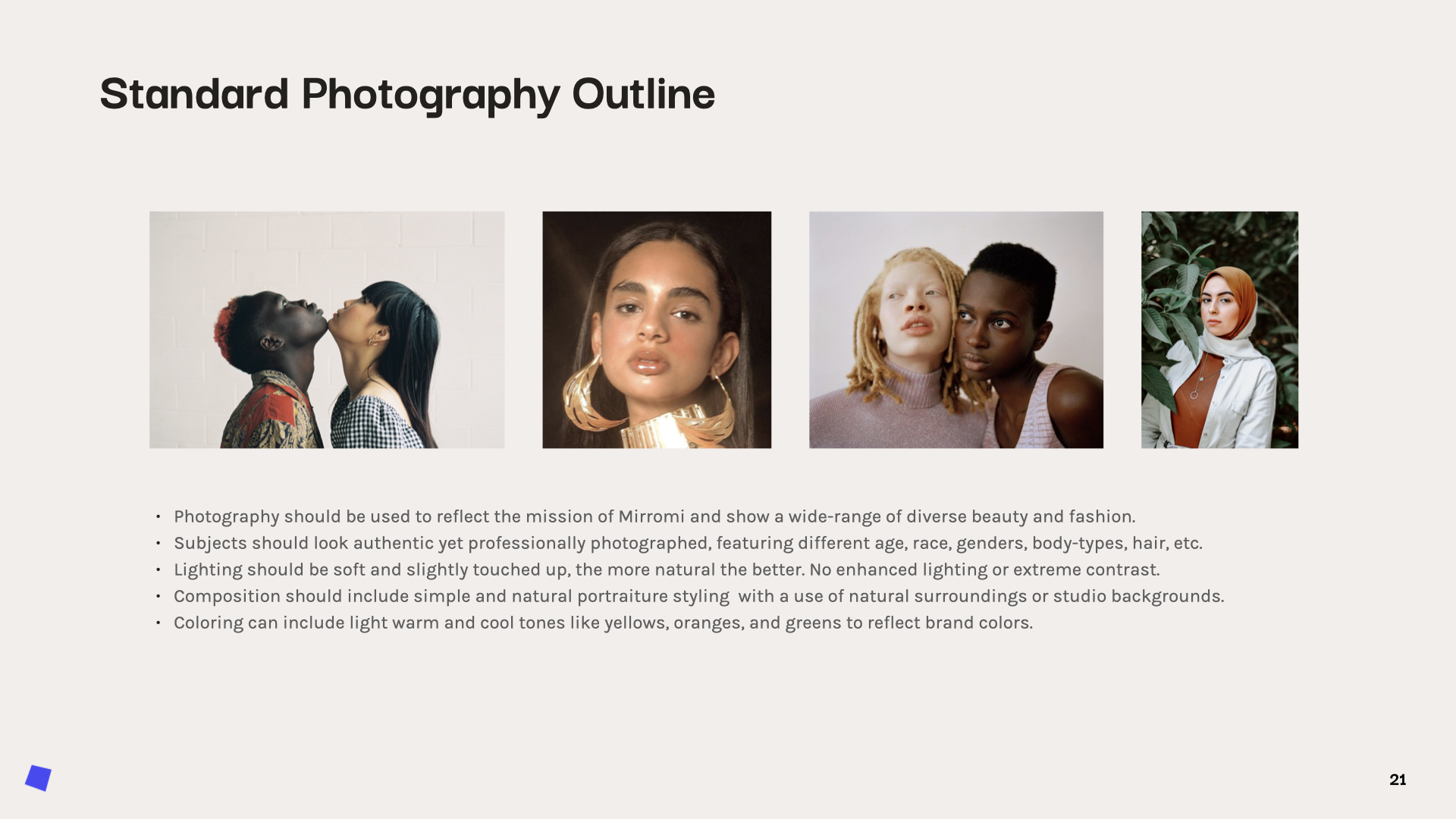Click the blue square logo icon
Screen dimensions: 1456x819
click(x=38, y=778)
